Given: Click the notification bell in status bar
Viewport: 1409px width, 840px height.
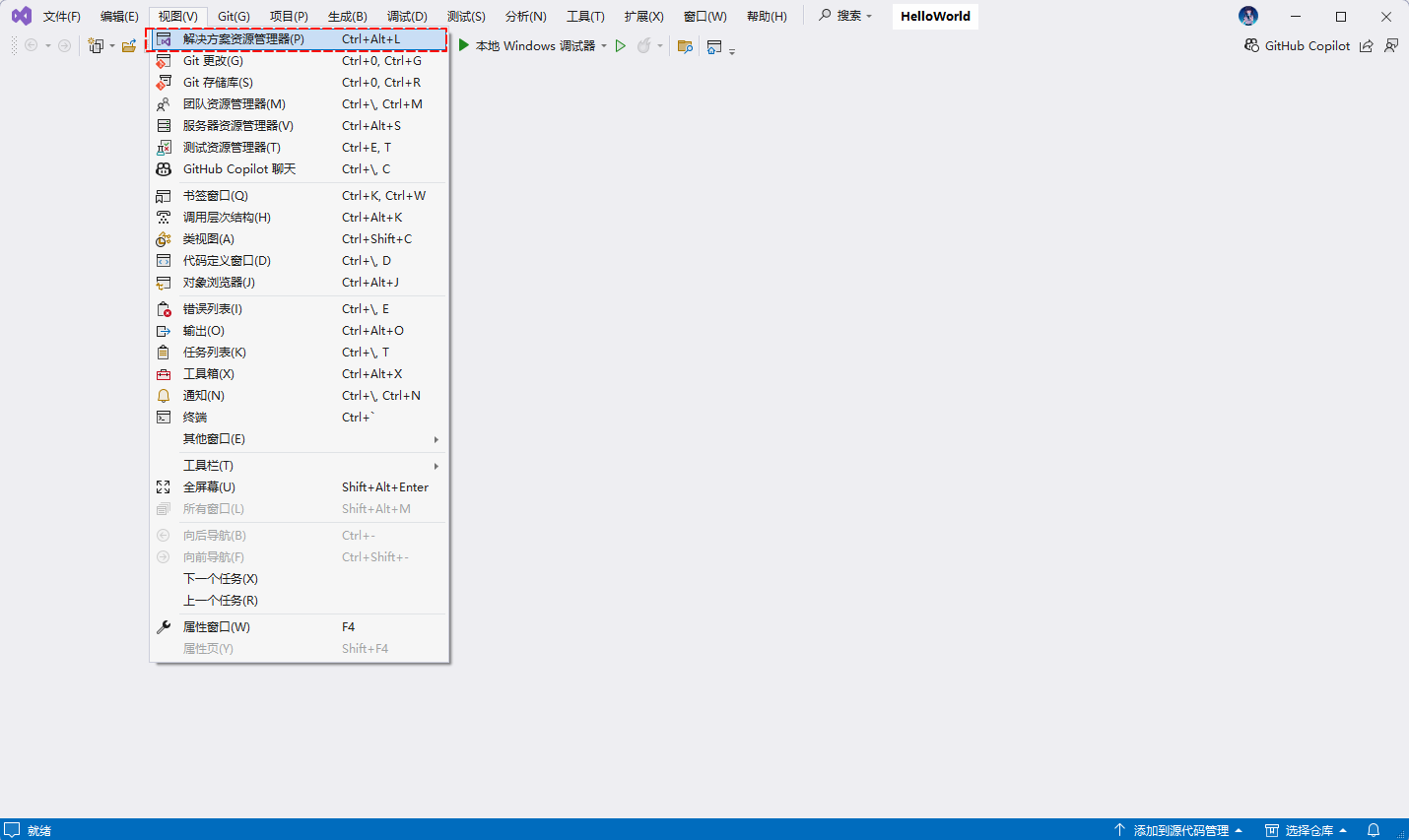Looking at the screenshot, I should click(x=1374, y=830).
